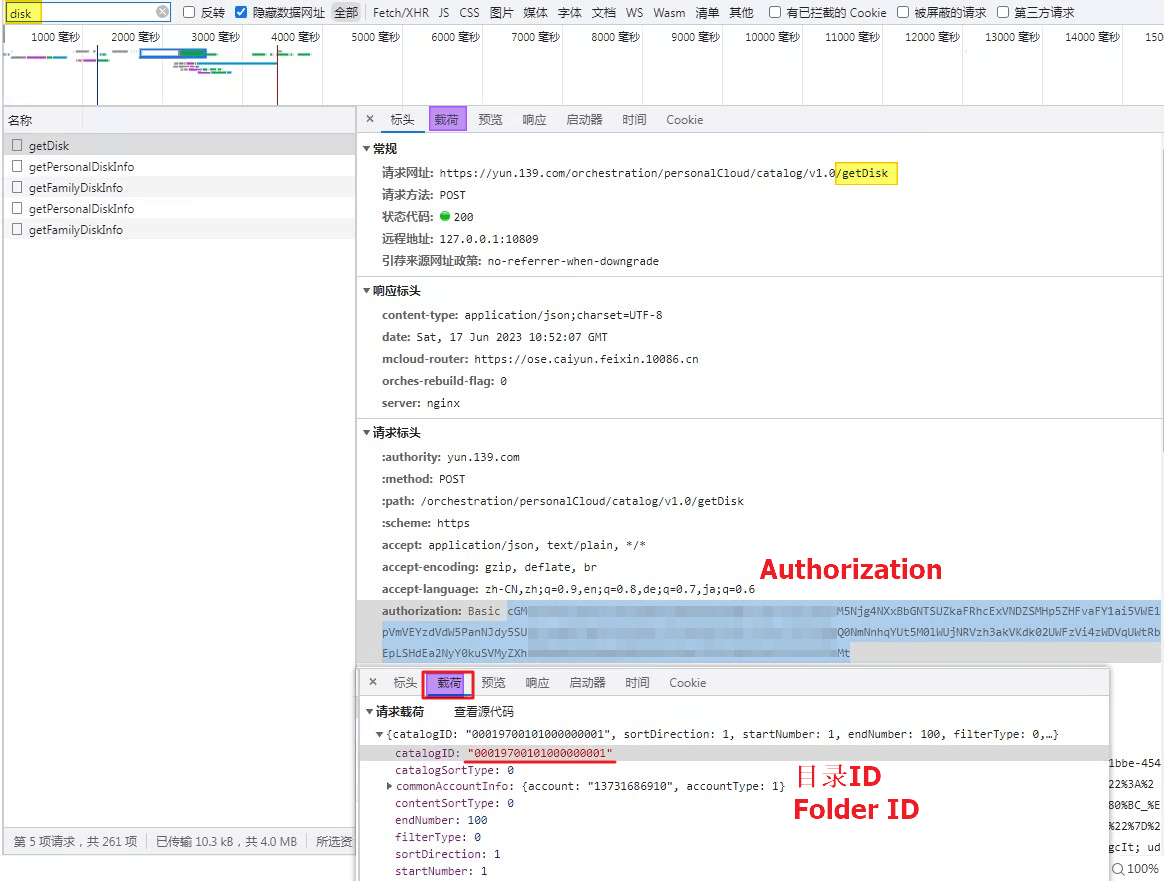
Task: Open the 响应 response tab
Action: [534, 120]
